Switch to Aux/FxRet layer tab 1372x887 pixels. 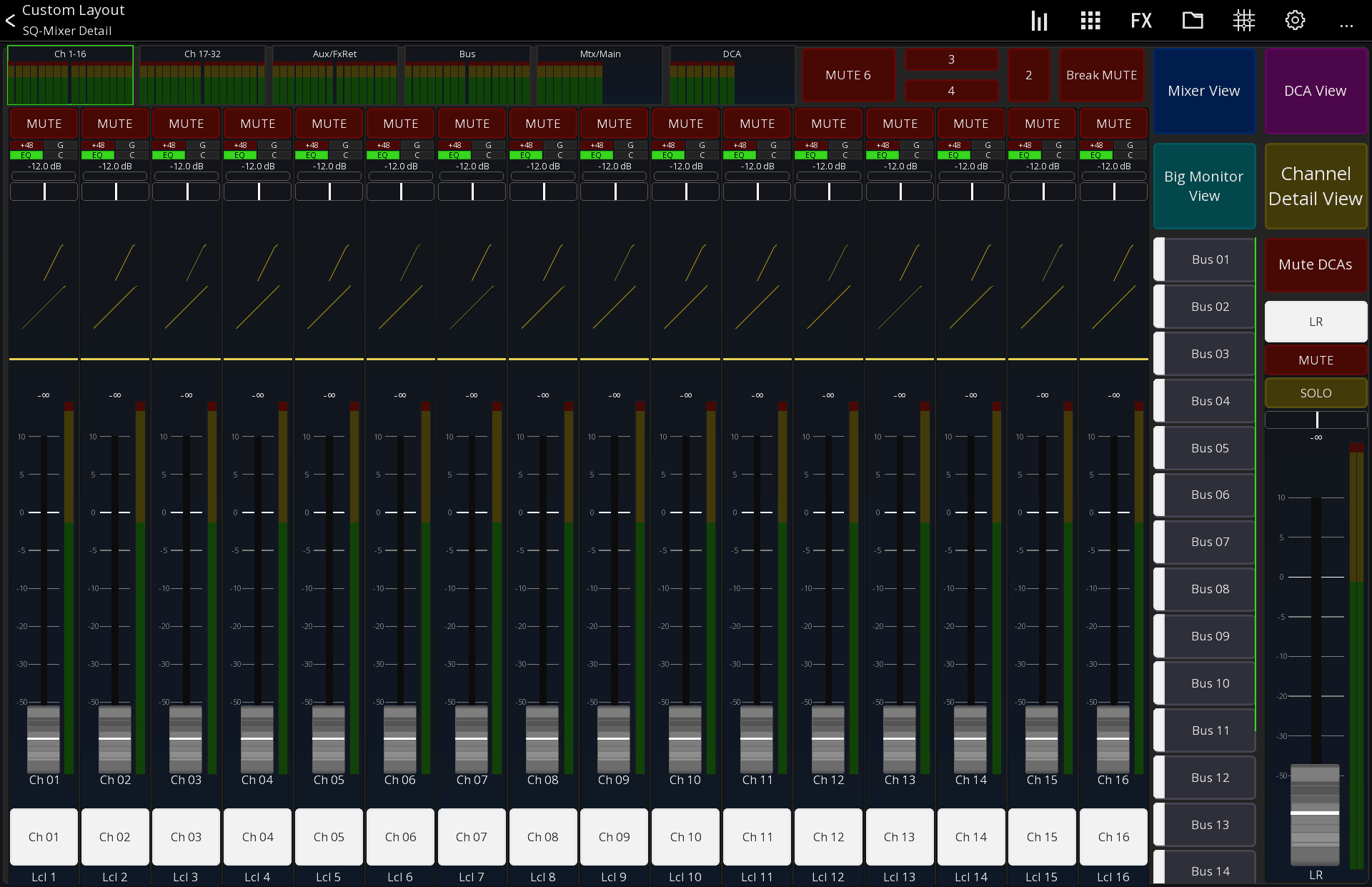point(334,75)
